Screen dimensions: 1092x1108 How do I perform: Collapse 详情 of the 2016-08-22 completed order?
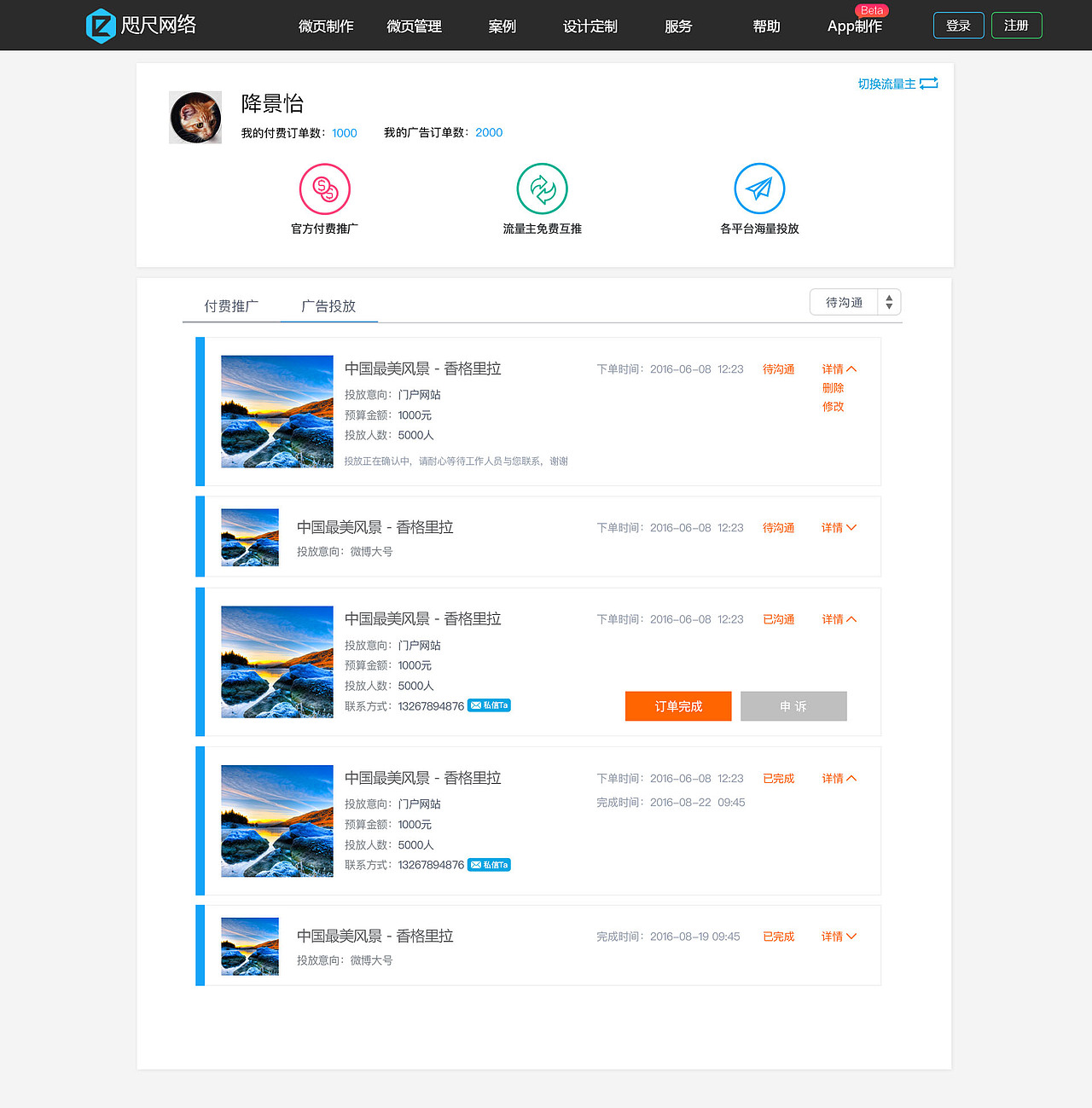(839, 779)
